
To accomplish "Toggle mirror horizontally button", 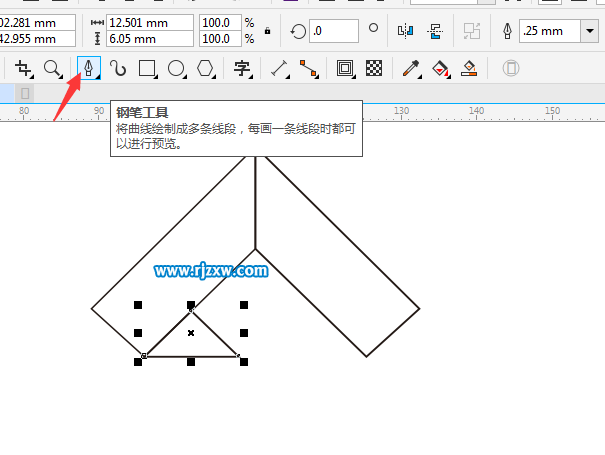I will pyautogui.click(x=405, y=31).
